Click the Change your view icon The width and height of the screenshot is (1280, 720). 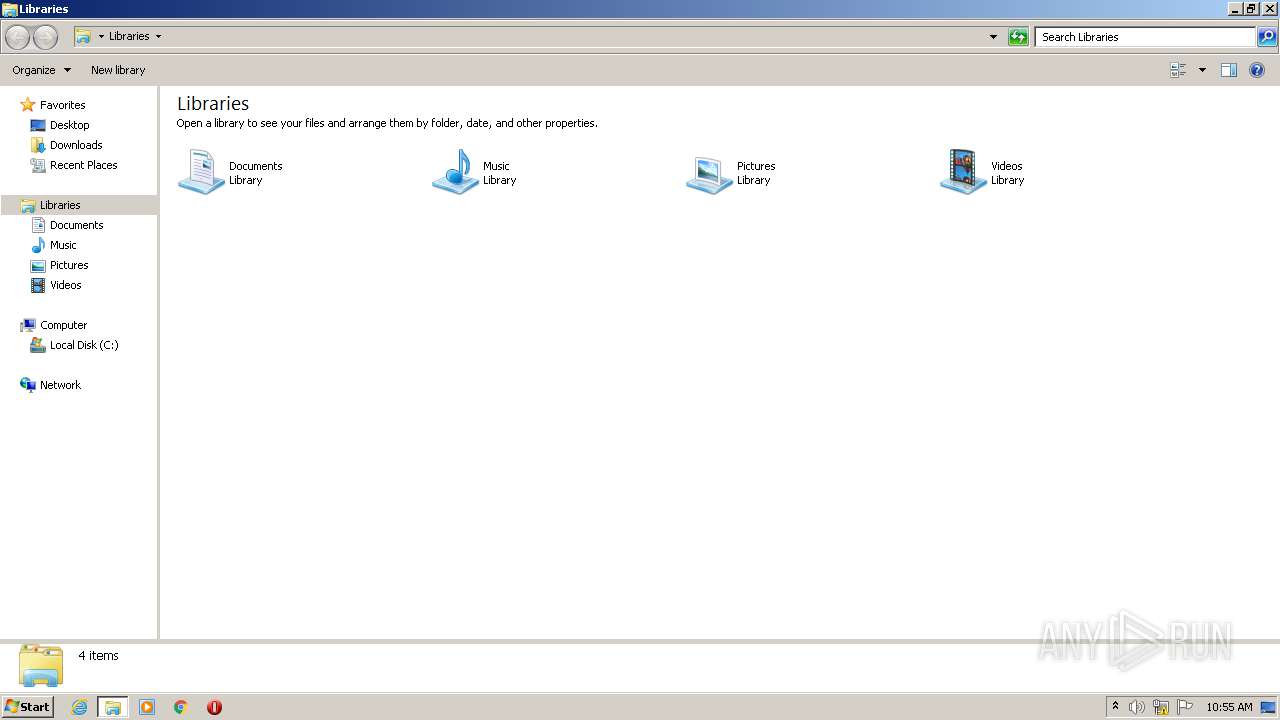1178,70
